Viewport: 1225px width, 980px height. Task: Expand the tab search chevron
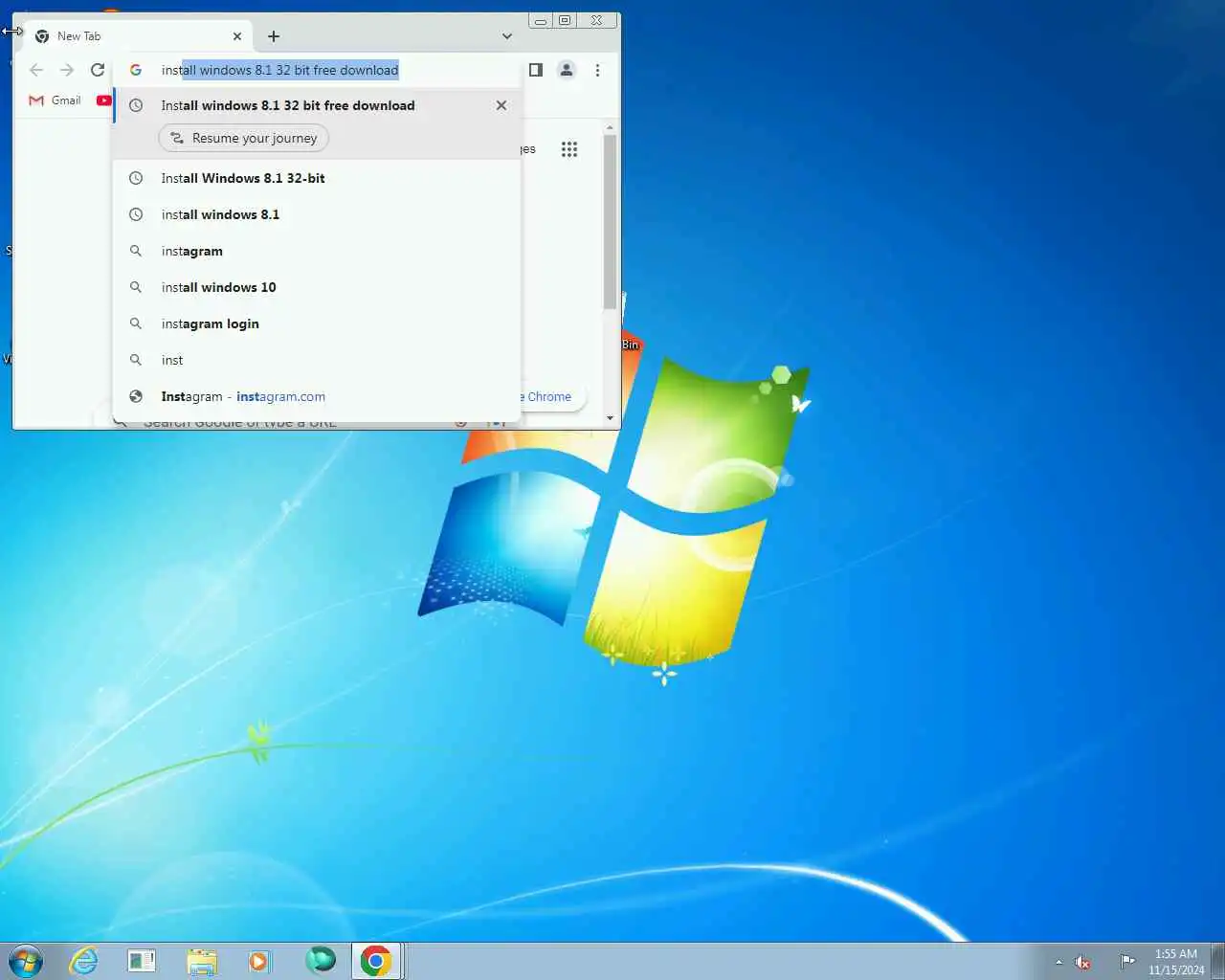coord(507,36)
